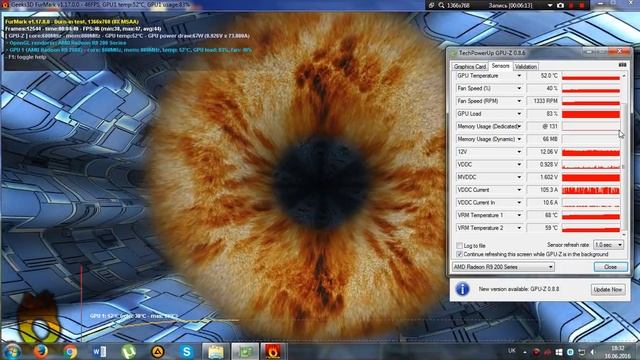Click GPU-Z title bar app icon
This screenshot has height=360, width=640.
pos(453,53)
